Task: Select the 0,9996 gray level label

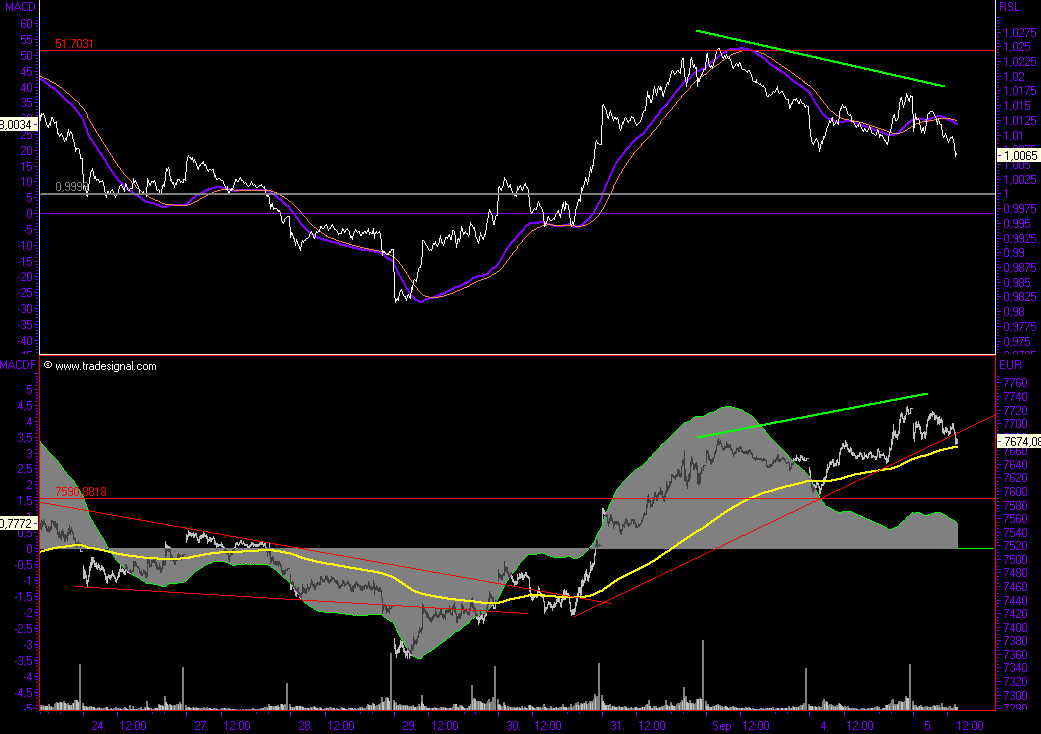Action: point(72,187)
